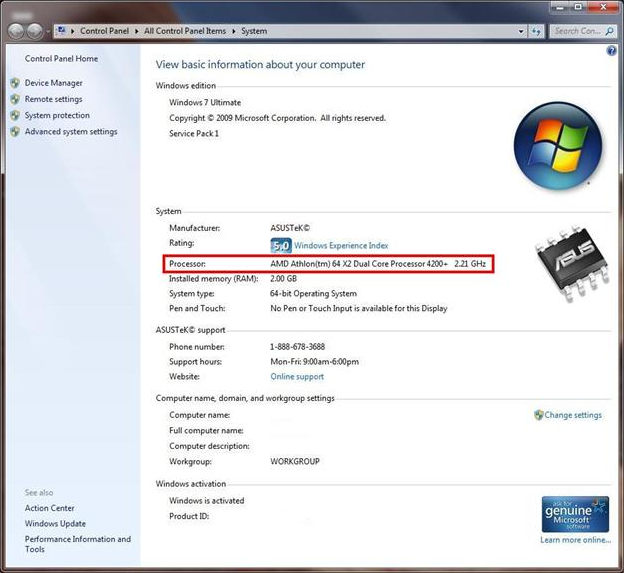Select the 2.00 GB installed memory value
Image resolution: width=624 pixels, height=573 pixels.
(x=283, y=279)
